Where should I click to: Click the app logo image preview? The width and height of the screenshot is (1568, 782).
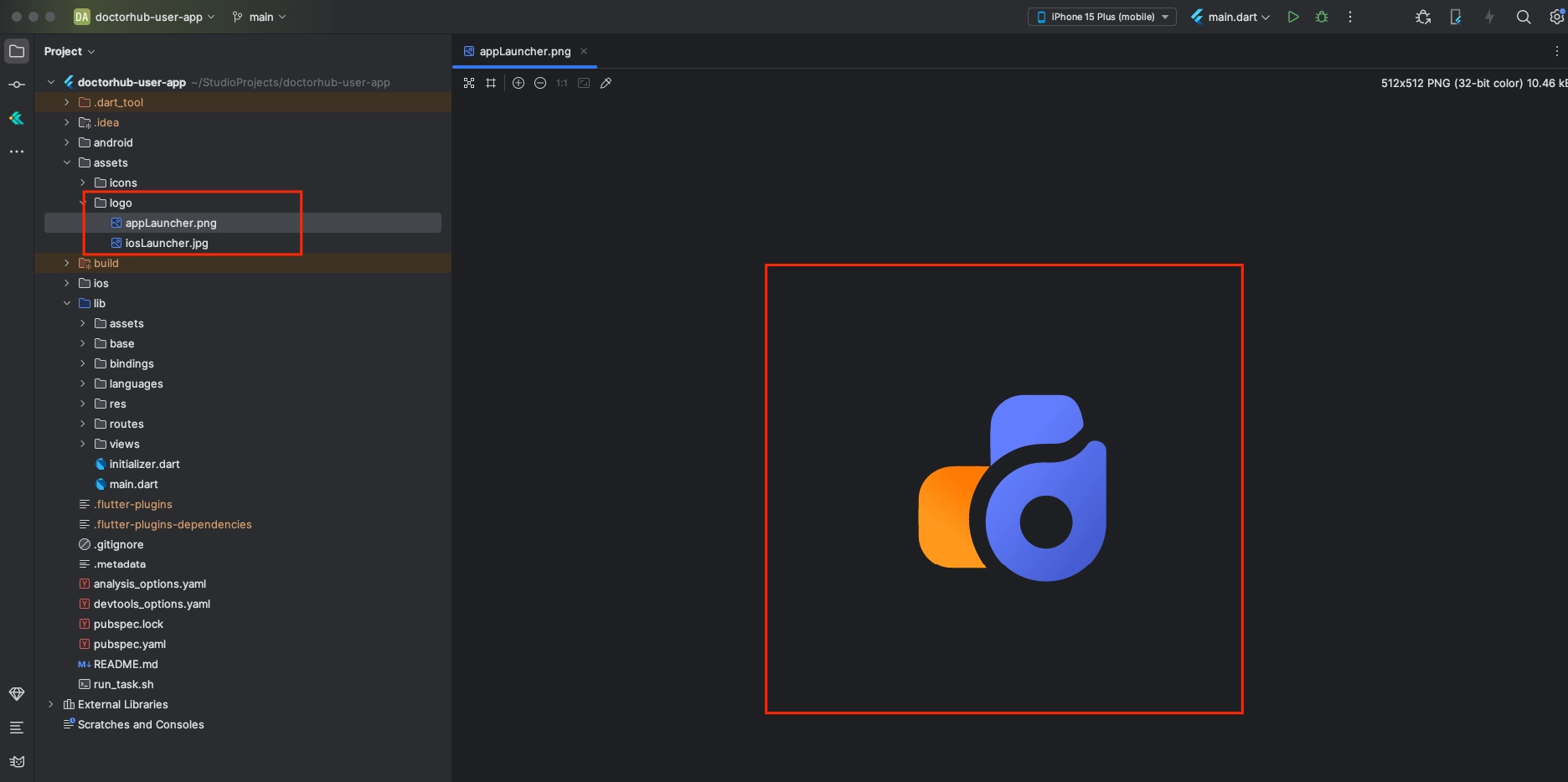[x=1012, y=488]
